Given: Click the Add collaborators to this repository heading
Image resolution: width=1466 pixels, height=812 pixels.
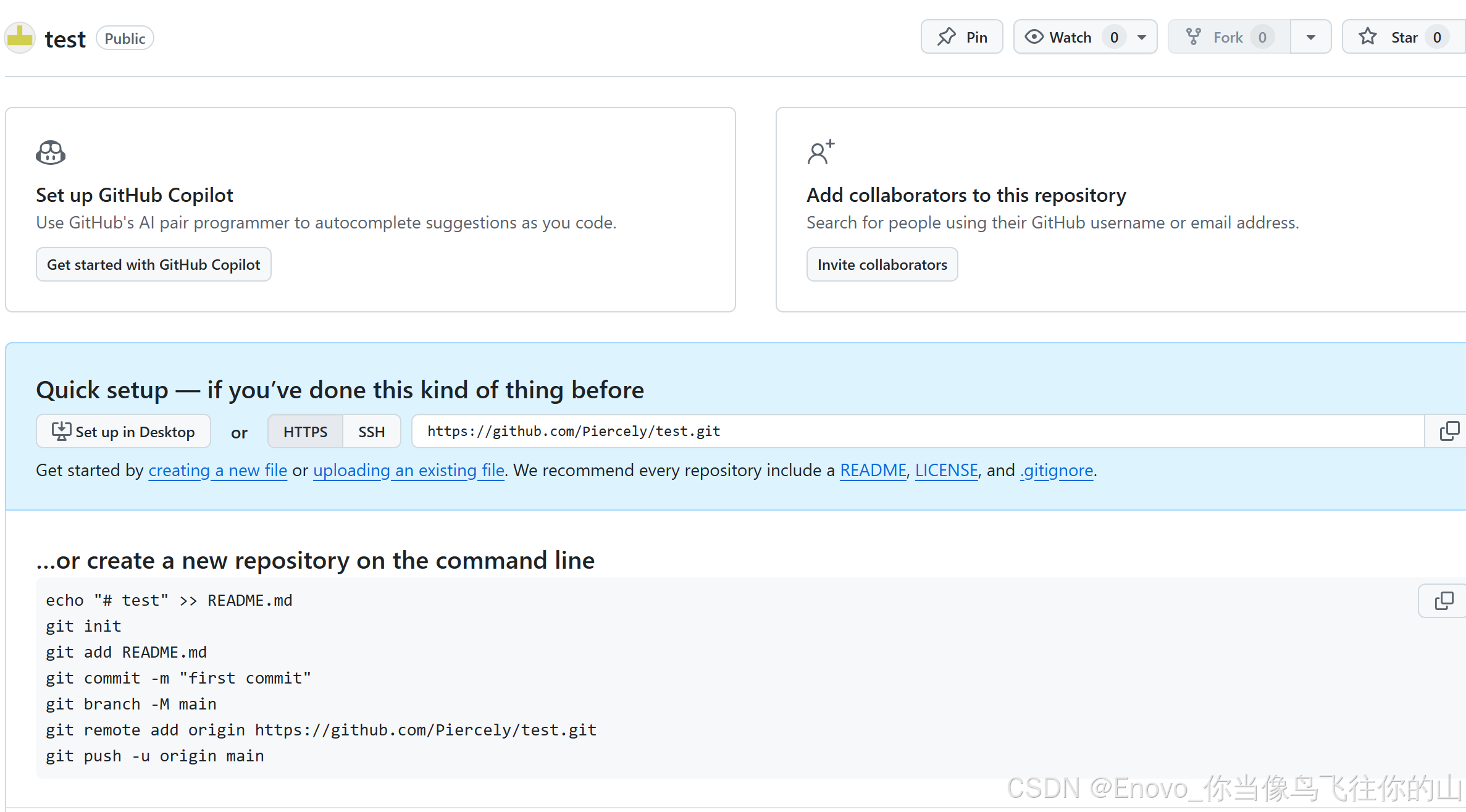Looking at the screenshot, I should (x=966, y=195).
